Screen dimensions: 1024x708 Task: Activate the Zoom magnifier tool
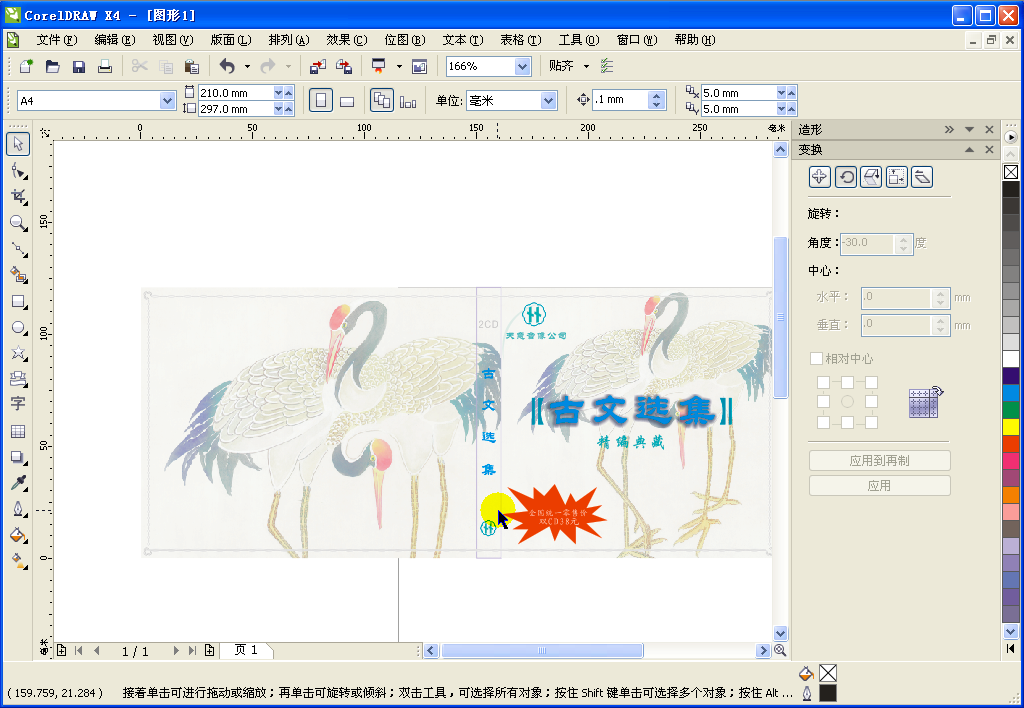(18, 223)
